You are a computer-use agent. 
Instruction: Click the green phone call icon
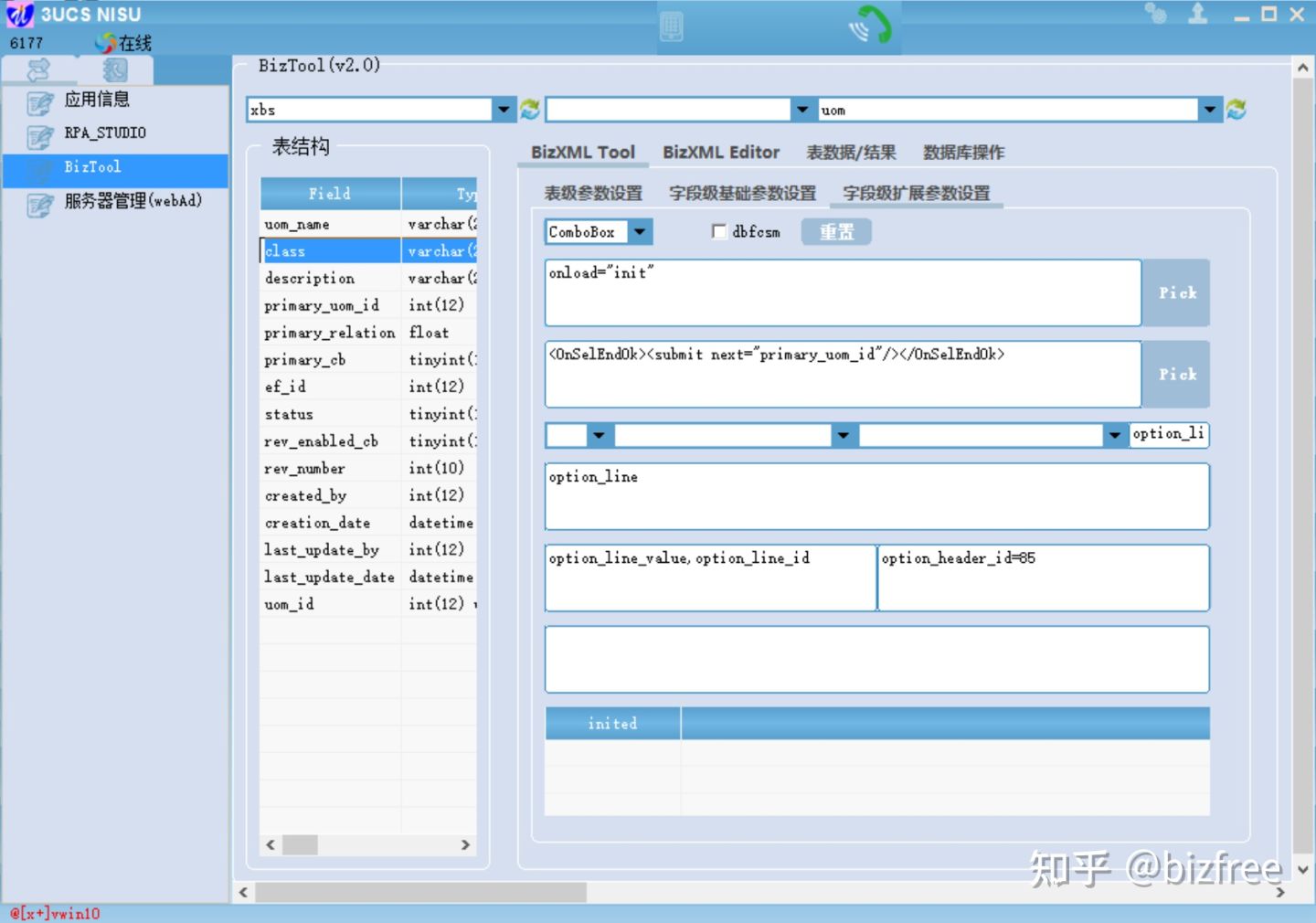[x=870, y=26]
